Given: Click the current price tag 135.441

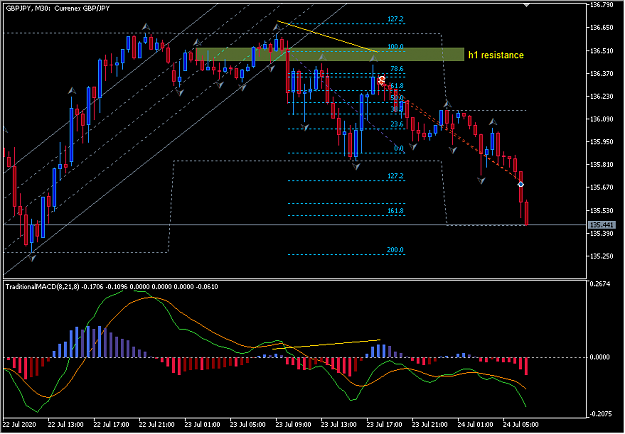Looking at the screenshot, I should point(602,225).
